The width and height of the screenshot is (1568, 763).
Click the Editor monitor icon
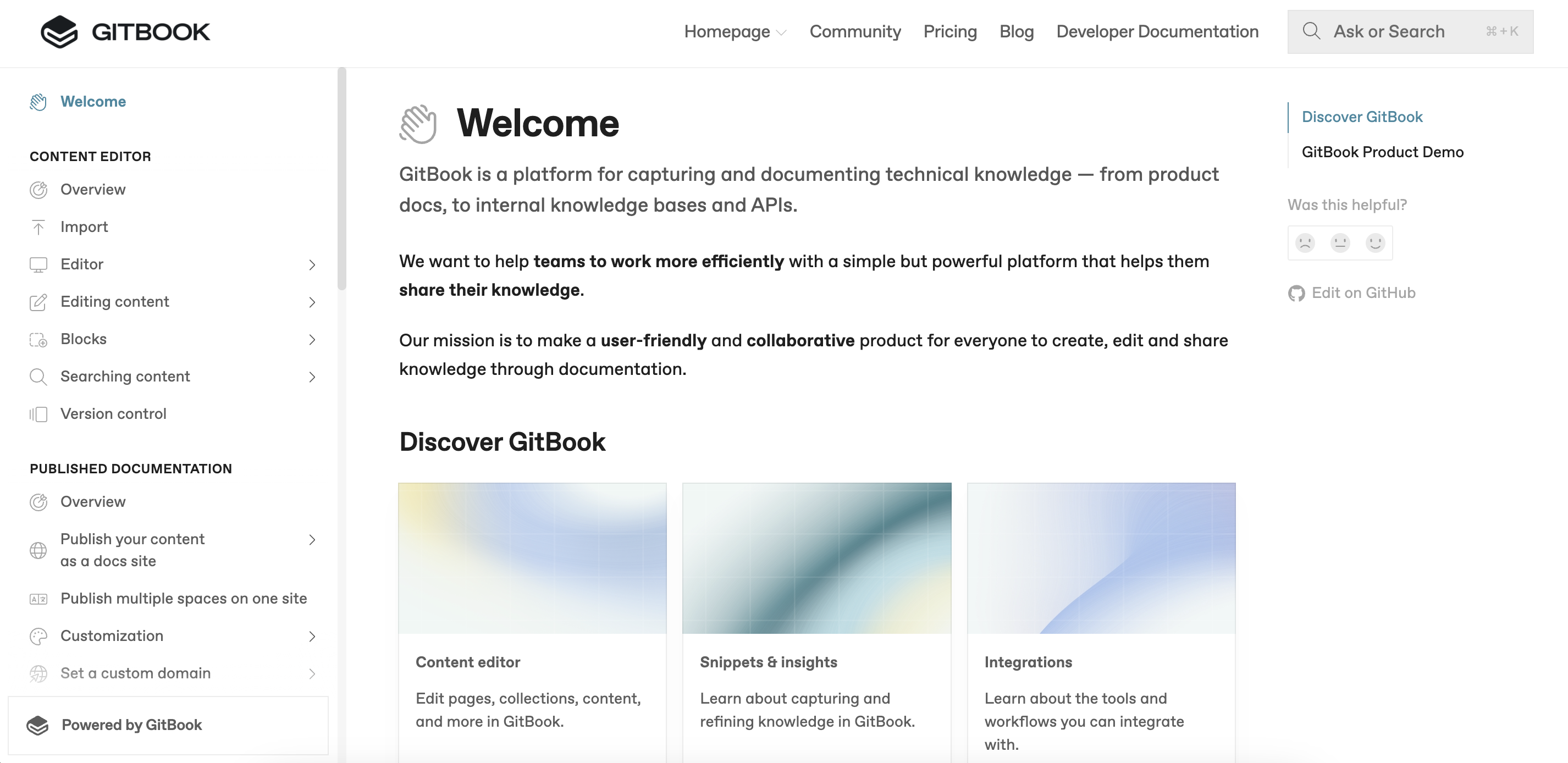(x=38, y=264)
